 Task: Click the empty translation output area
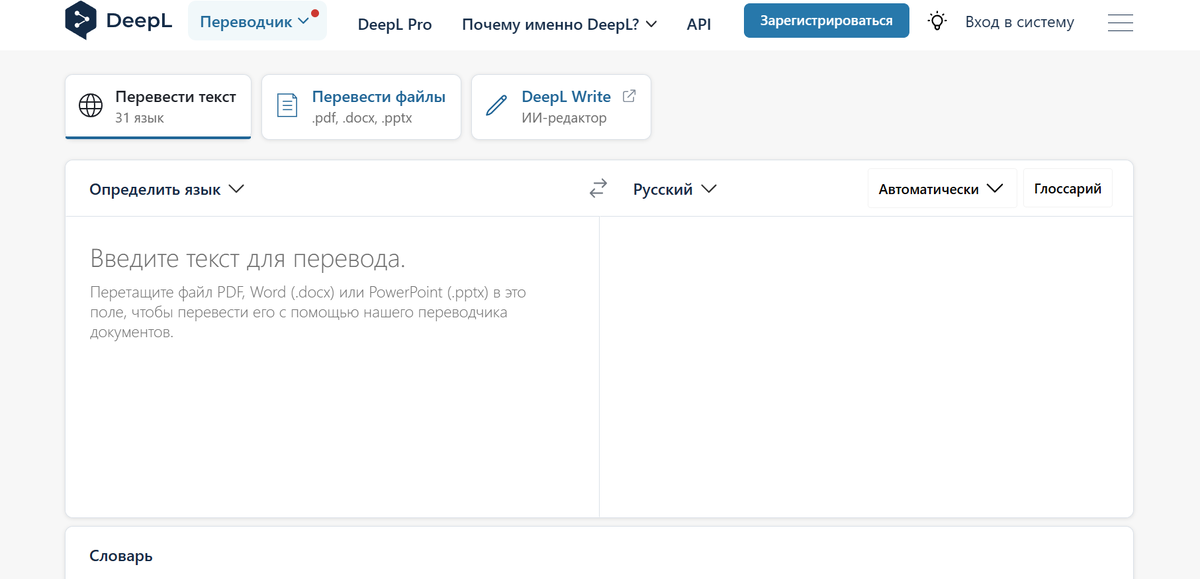(866, 367)
